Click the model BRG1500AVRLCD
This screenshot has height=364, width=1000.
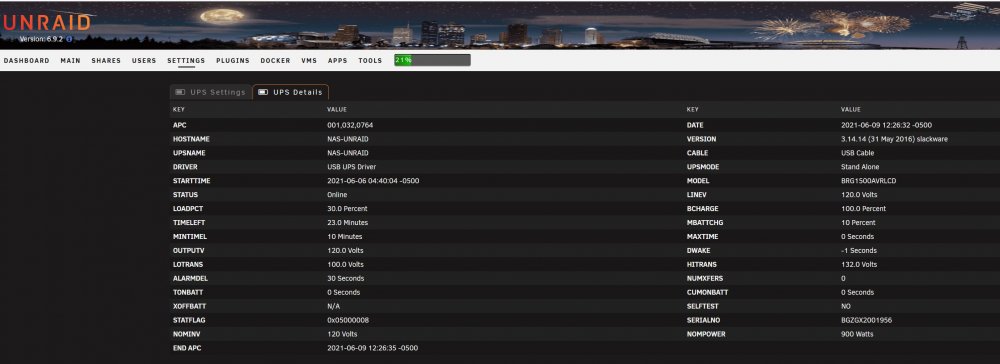click(x=870, y=181)
